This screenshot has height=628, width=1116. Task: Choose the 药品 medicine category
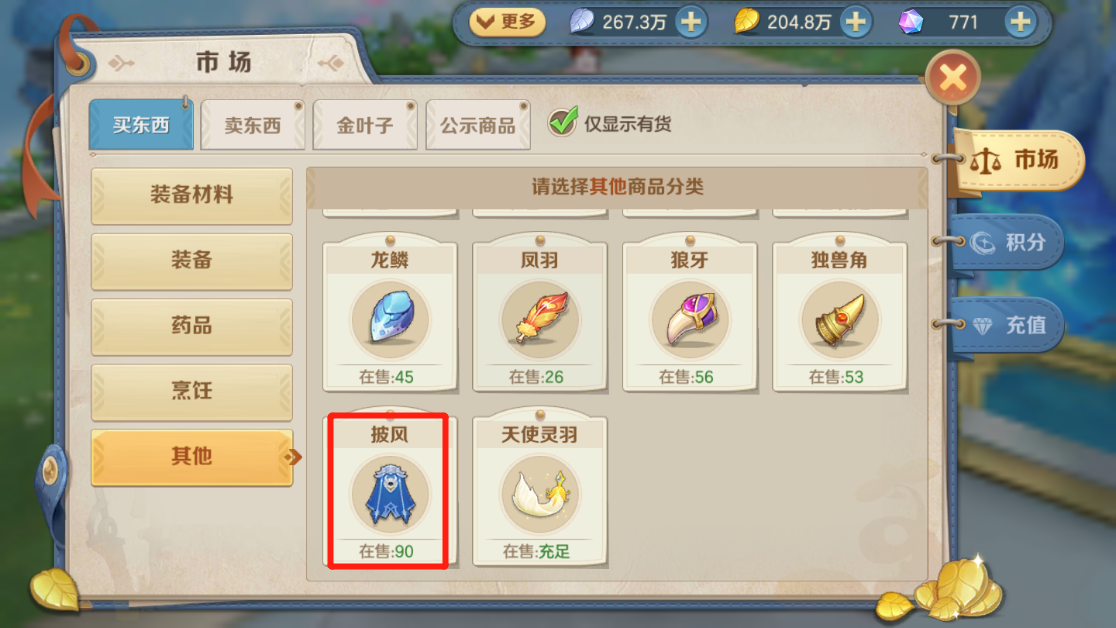191,326
